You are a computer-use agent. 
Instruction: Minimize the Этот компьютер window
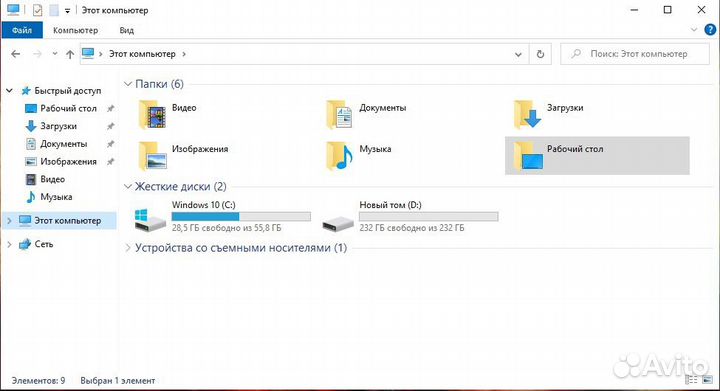click(x=634, y=10)
